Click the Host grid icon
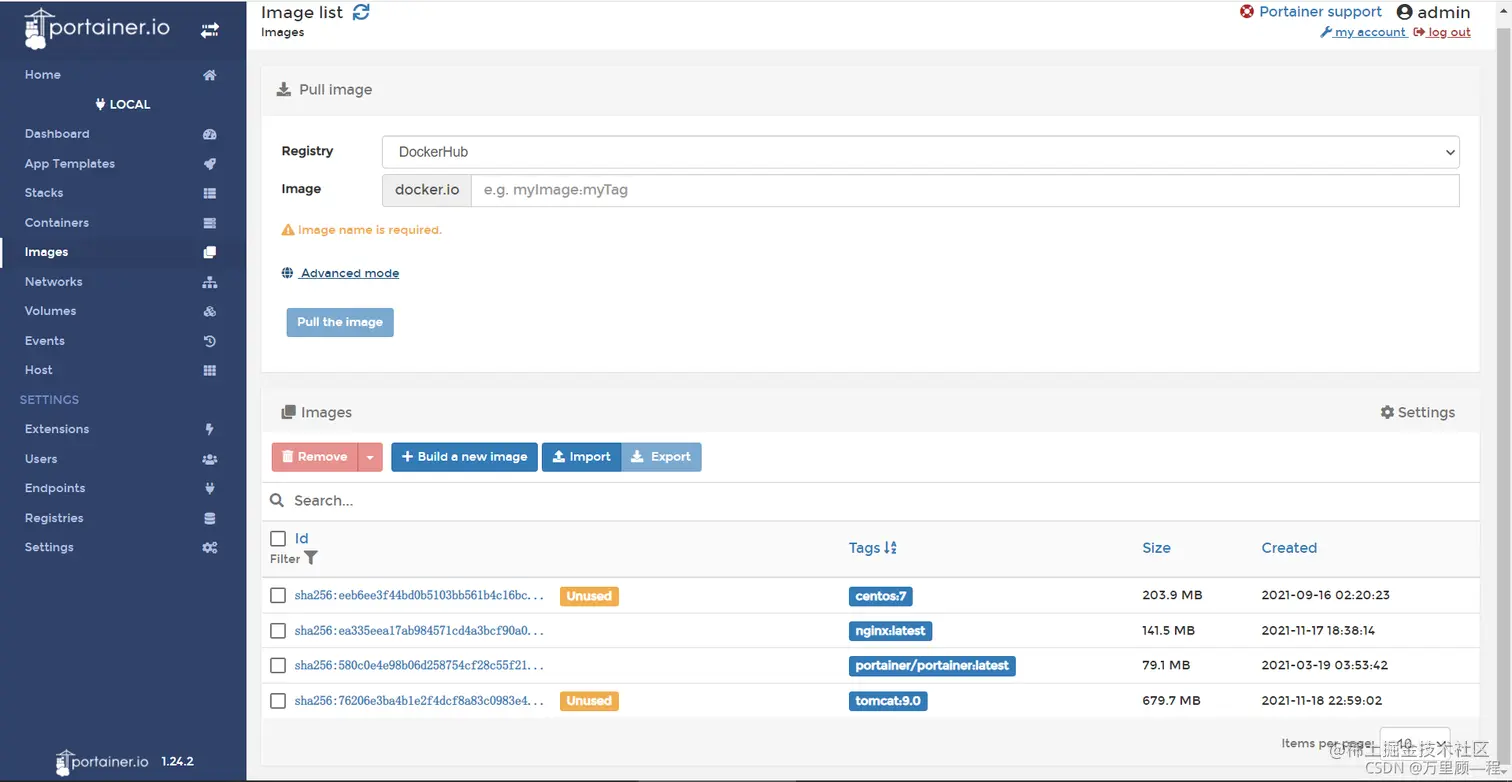Image resolution: width=1512 pixels, height=782 pixels. coord(210,370)
